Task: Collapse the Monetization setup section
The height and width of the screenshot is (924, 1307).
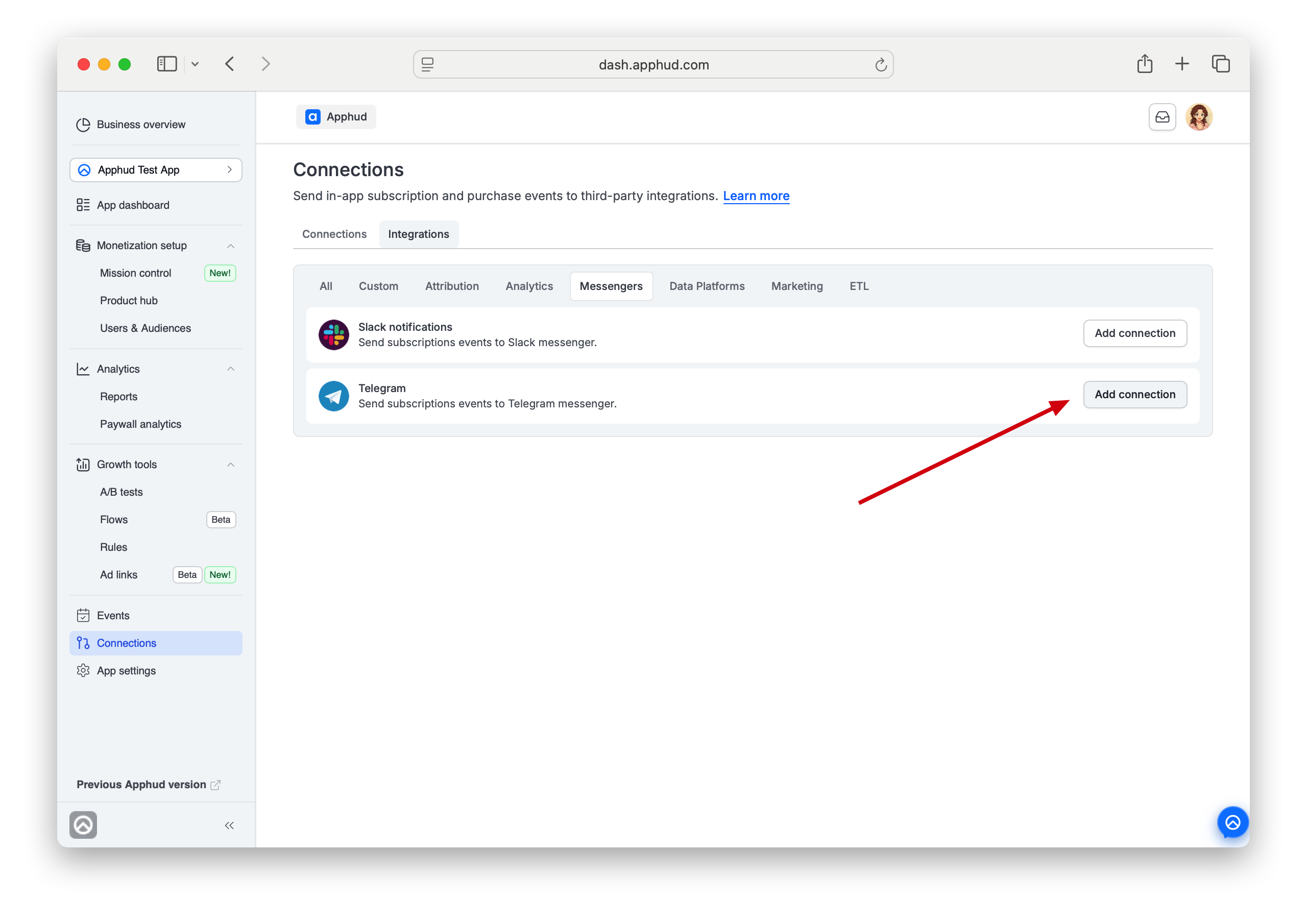Action: pyautogui.click(x=231, y=246)
